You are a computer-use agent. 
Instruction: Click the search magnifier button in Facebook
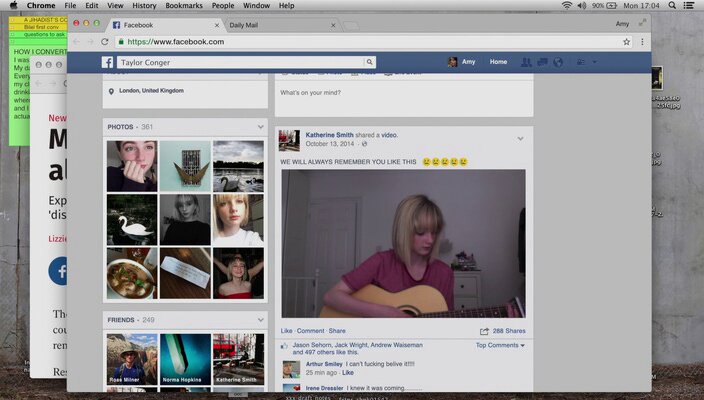[x=369, y=62]
